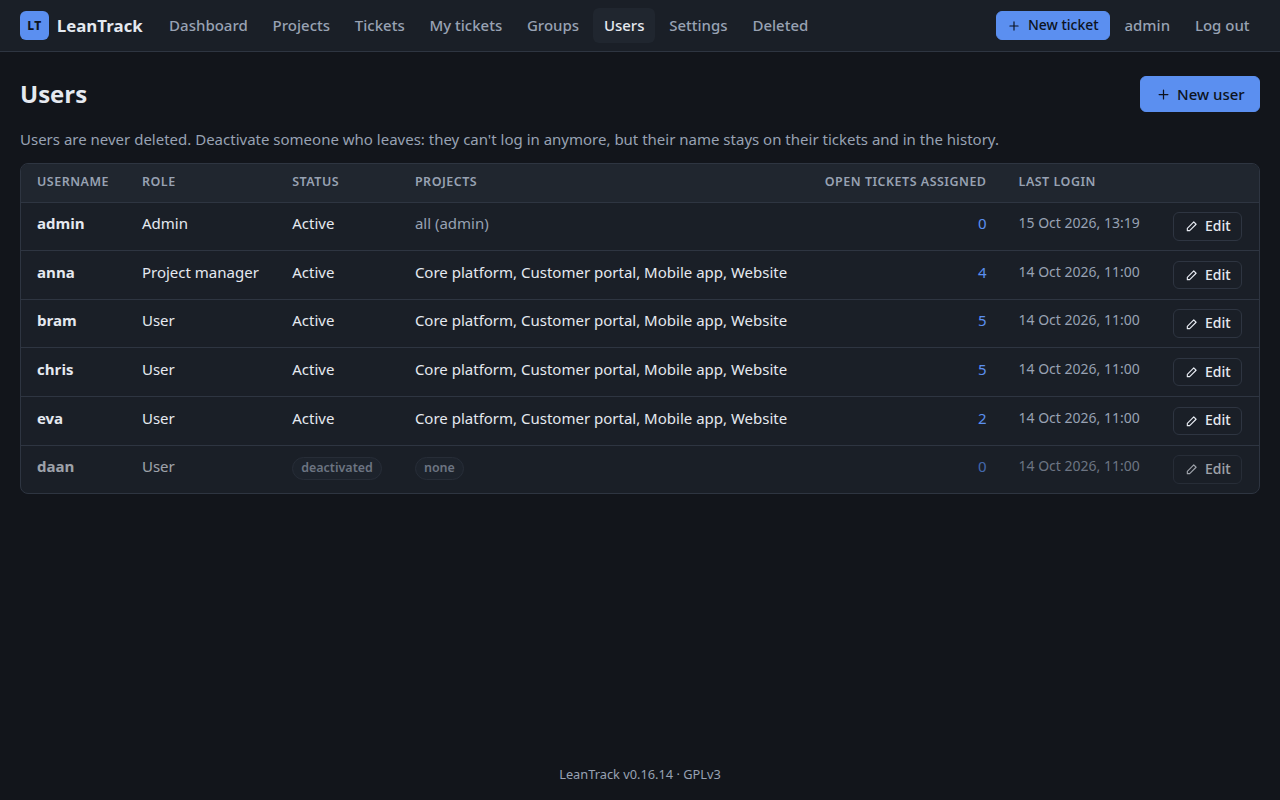The width and height of the screenshot is (1280, 800).
Task: Open Settings from the top navigation
Action: 698,26
